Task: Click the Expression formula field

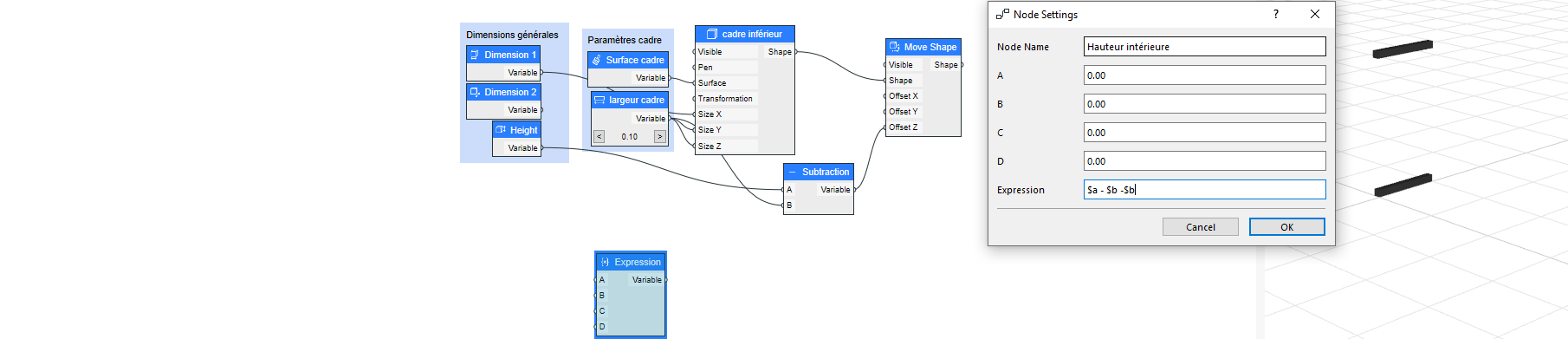Action: point(1205,190)
